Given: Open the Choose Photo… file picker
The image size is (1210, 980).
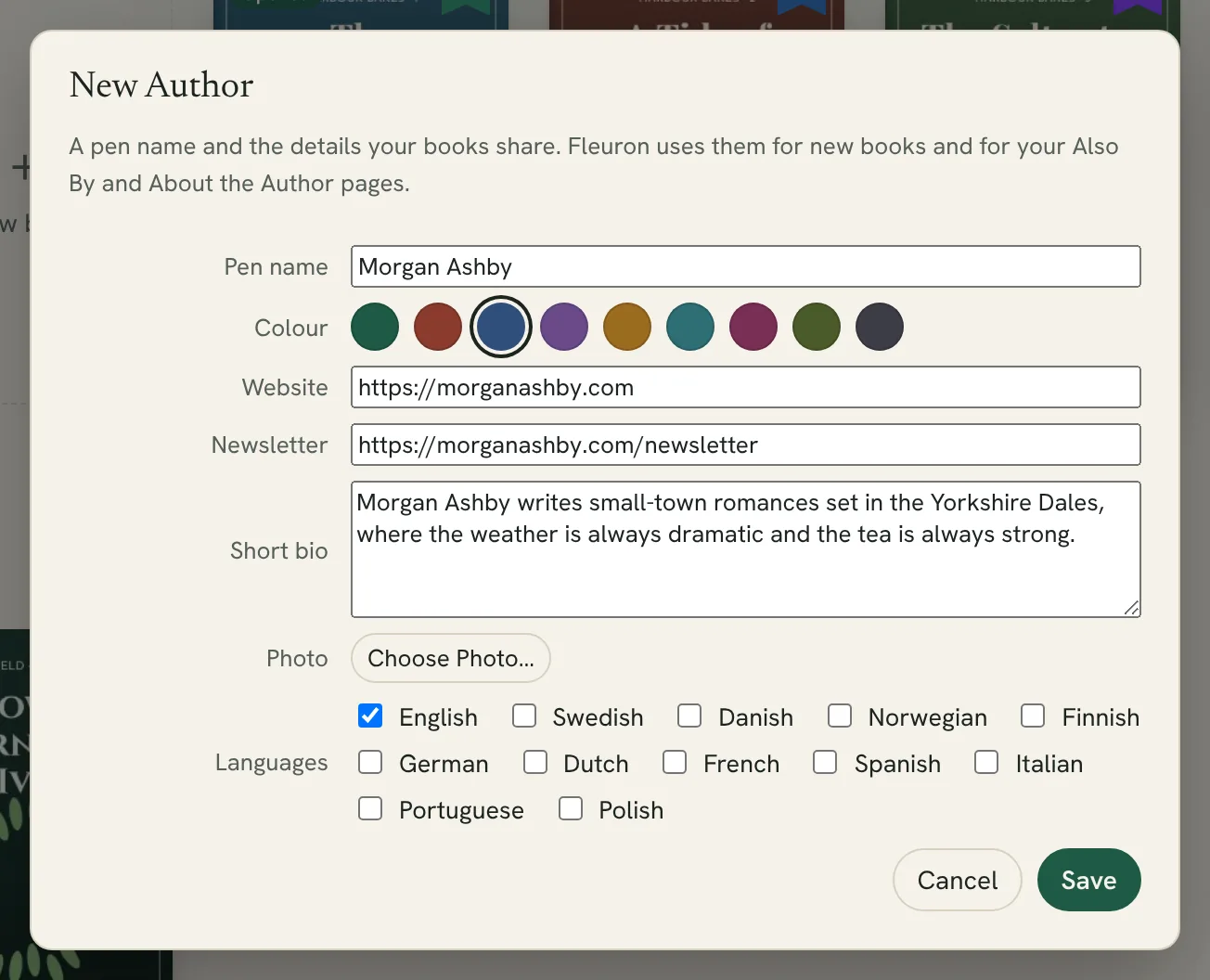Looking at the screenshot, I should [451, 658].
